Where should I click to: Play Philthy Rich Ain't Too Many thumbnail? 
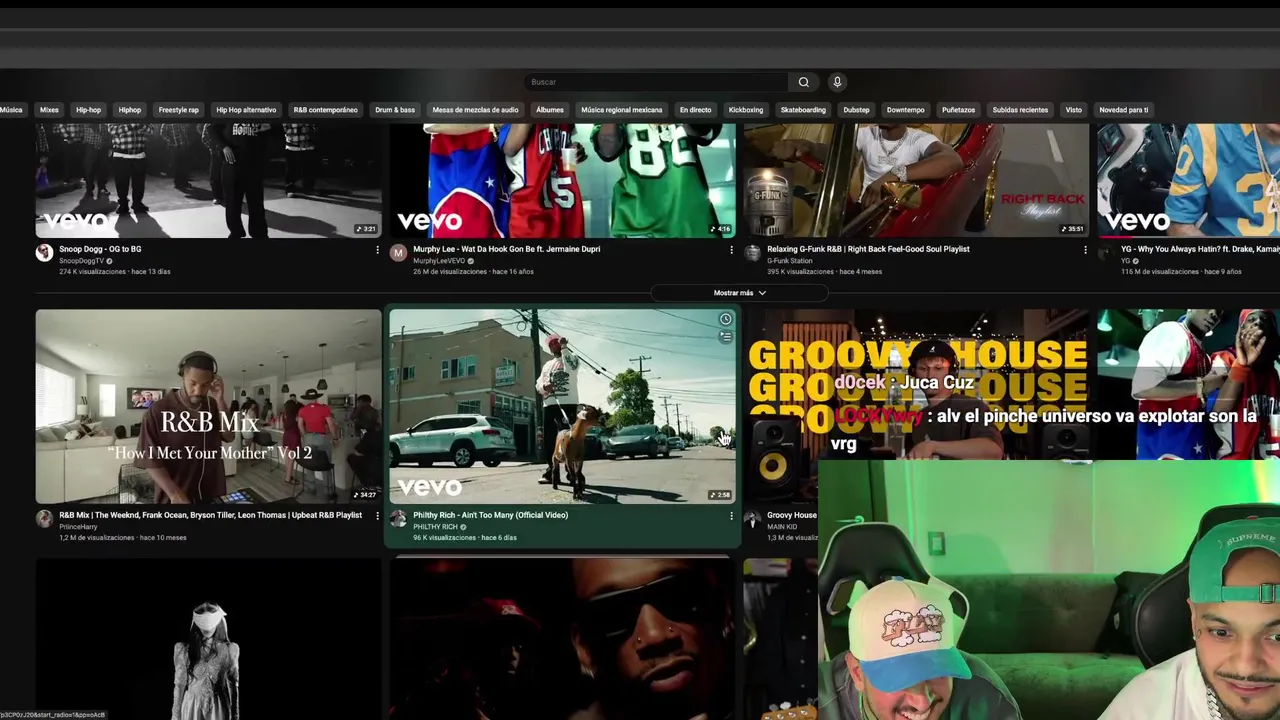click(x=562, y=406)
